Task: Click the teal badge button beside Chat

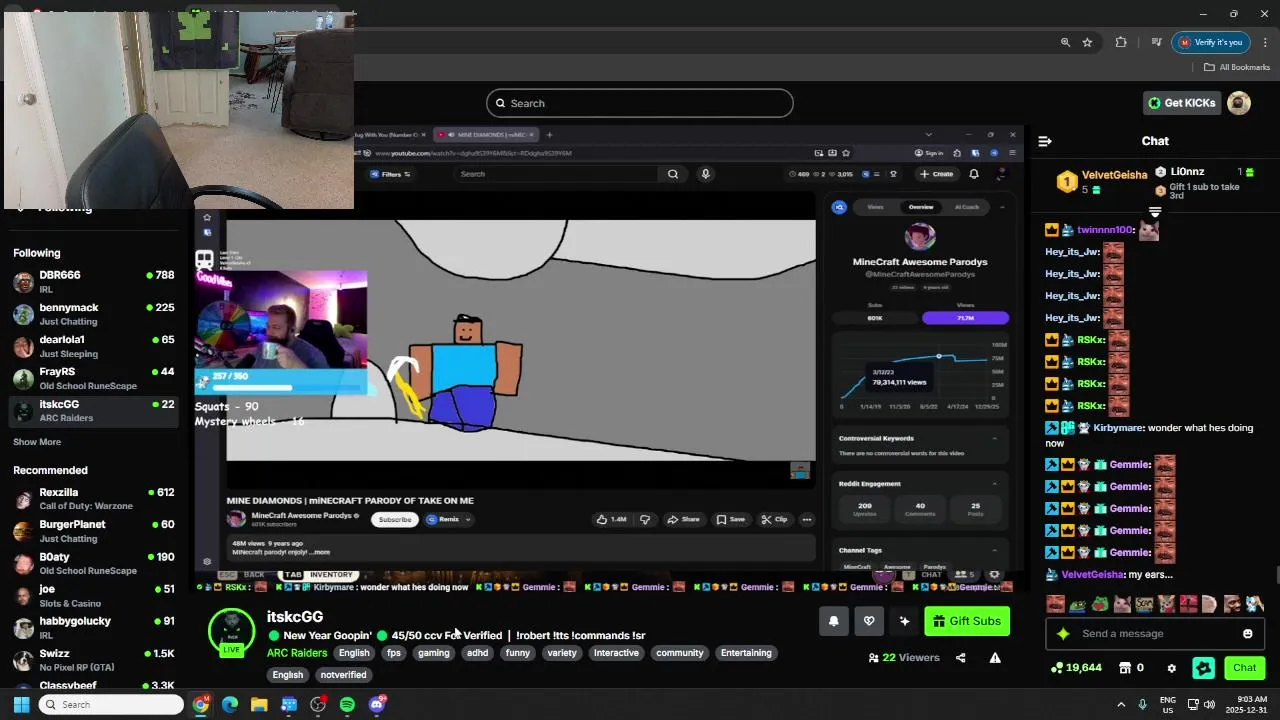Action: (1204, 668)
